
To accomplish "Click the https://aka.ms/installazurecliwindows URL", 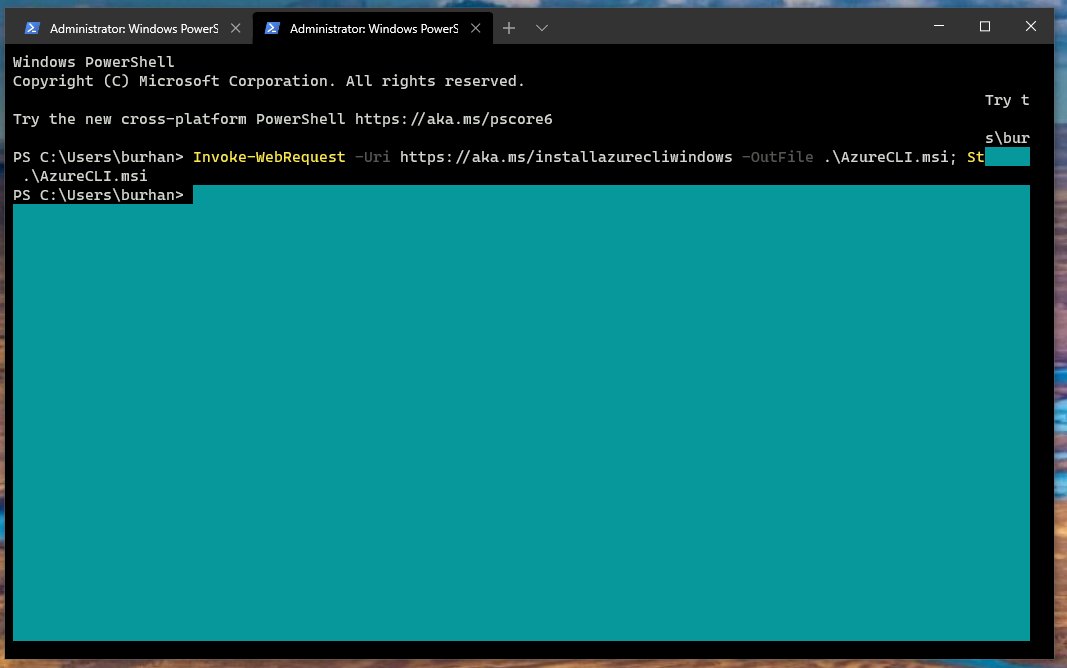I will (566, 157).
